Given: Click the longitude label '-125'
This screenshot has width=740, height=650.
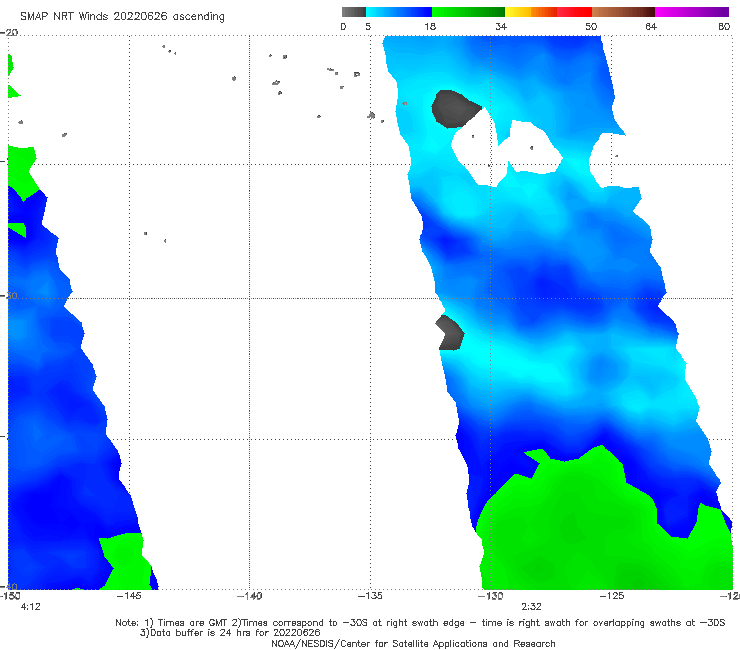Looking at the screenshot, I should pos(612,596).
